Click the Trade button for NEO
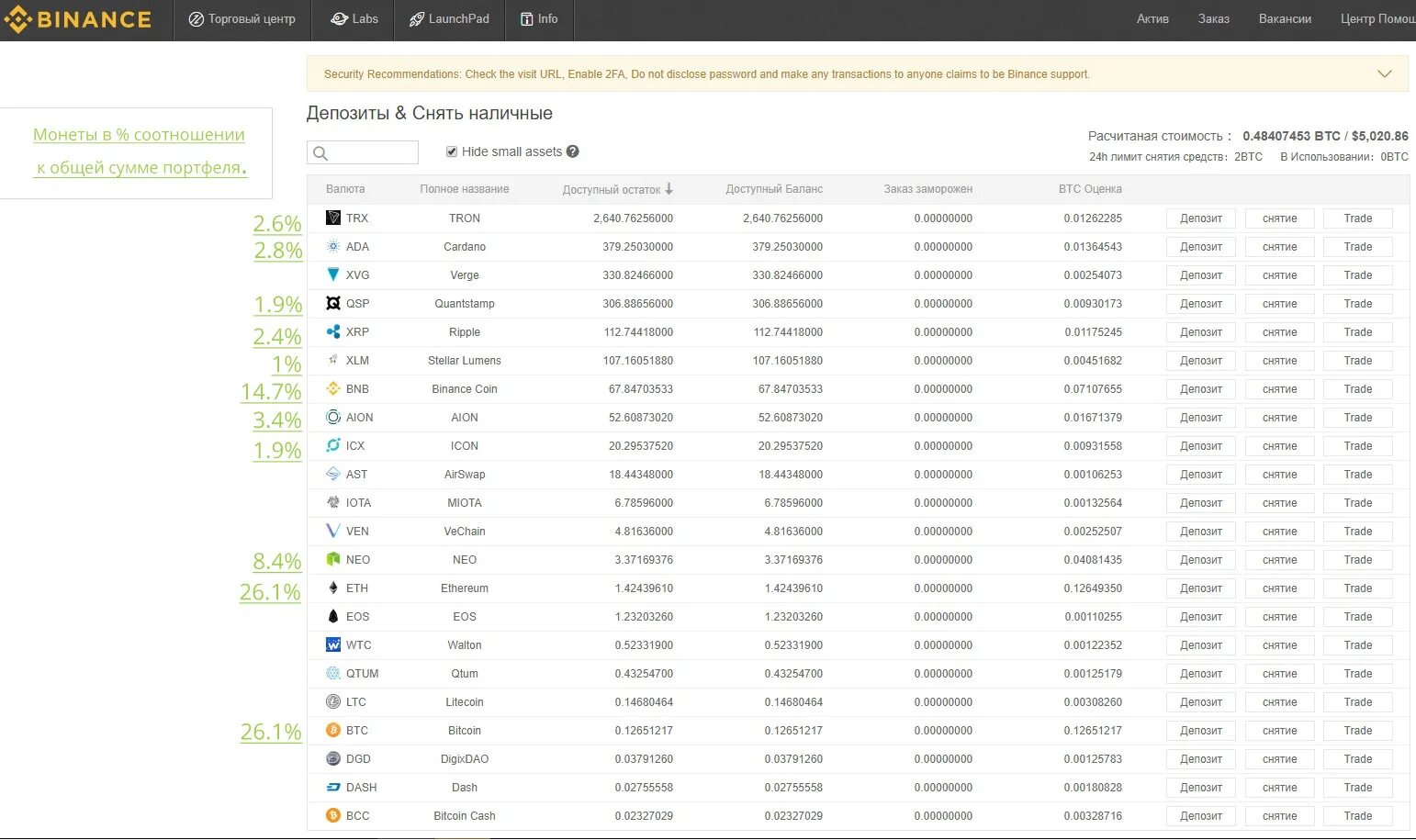The height and width of the screenshot is (840, 1416). [x=1358, y=560]
